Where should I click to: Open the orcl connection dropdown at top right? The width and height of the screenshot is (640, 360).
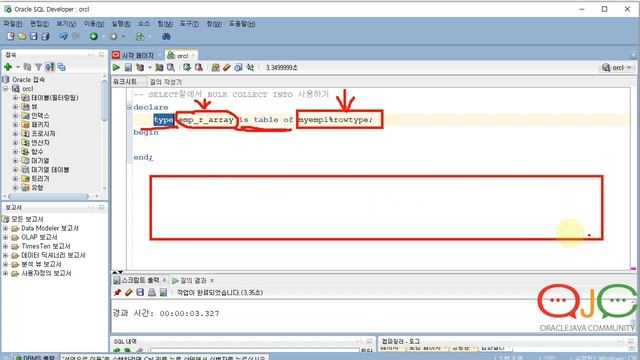pyautogui.click(x=617, y=68)
